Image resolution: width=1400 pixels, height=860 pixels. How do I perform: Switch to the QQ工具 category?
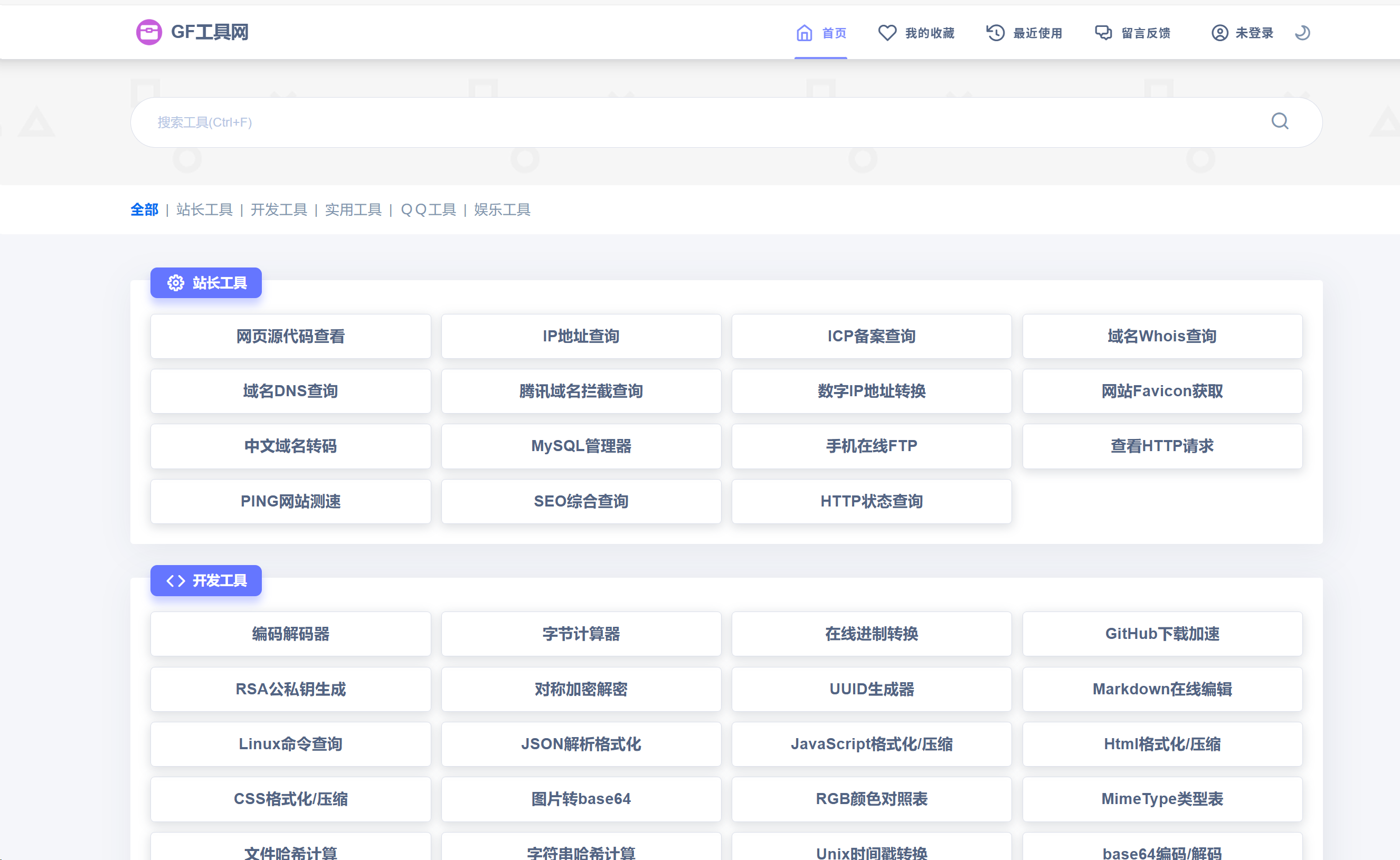tap(428, 209)
